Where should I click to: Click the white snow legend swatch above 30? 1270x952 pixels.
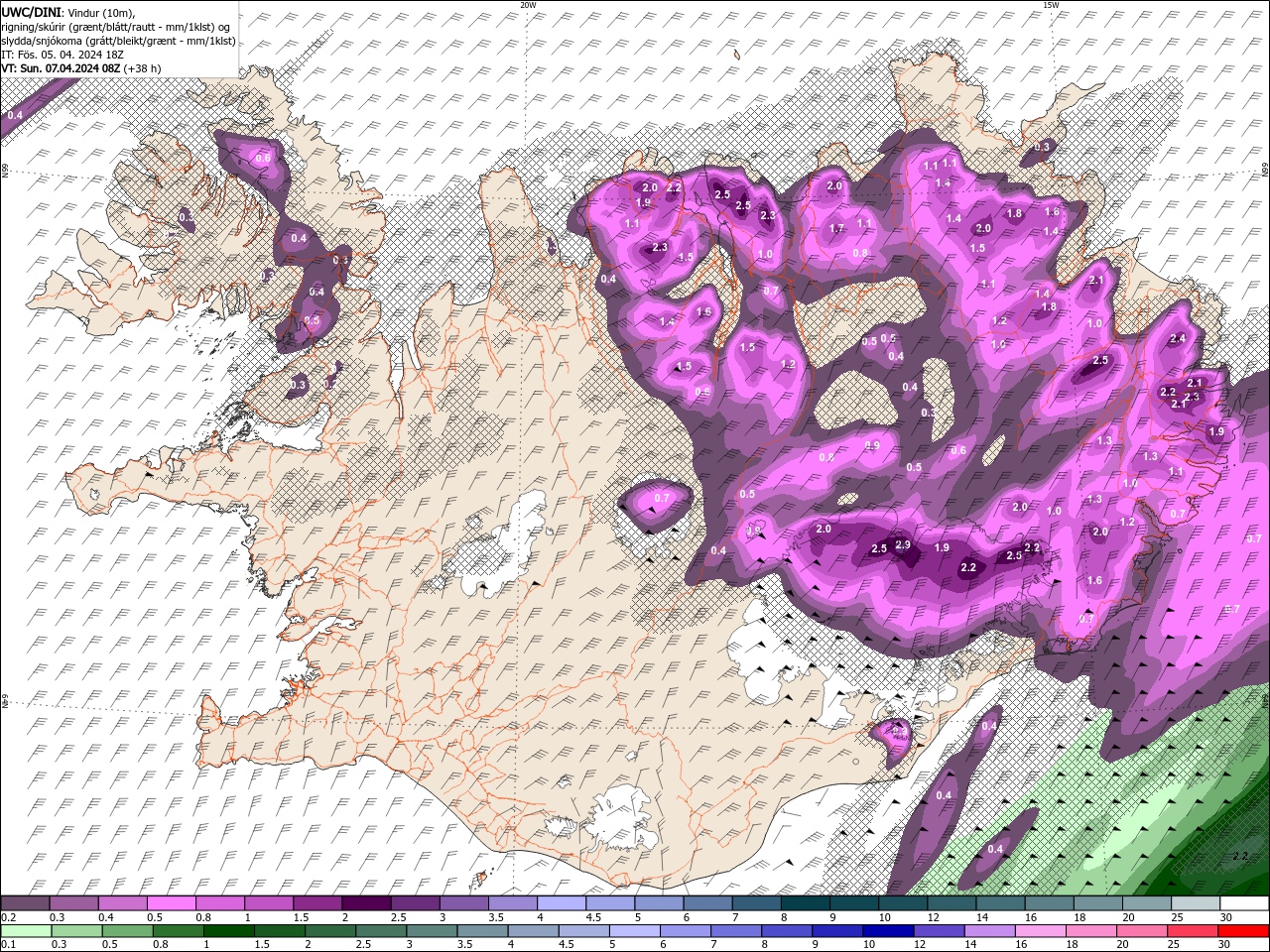1244,903
